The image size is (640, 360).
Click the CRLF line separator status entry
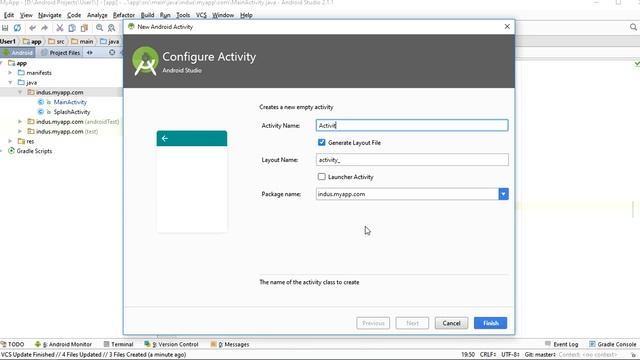(x=488, y=355)
